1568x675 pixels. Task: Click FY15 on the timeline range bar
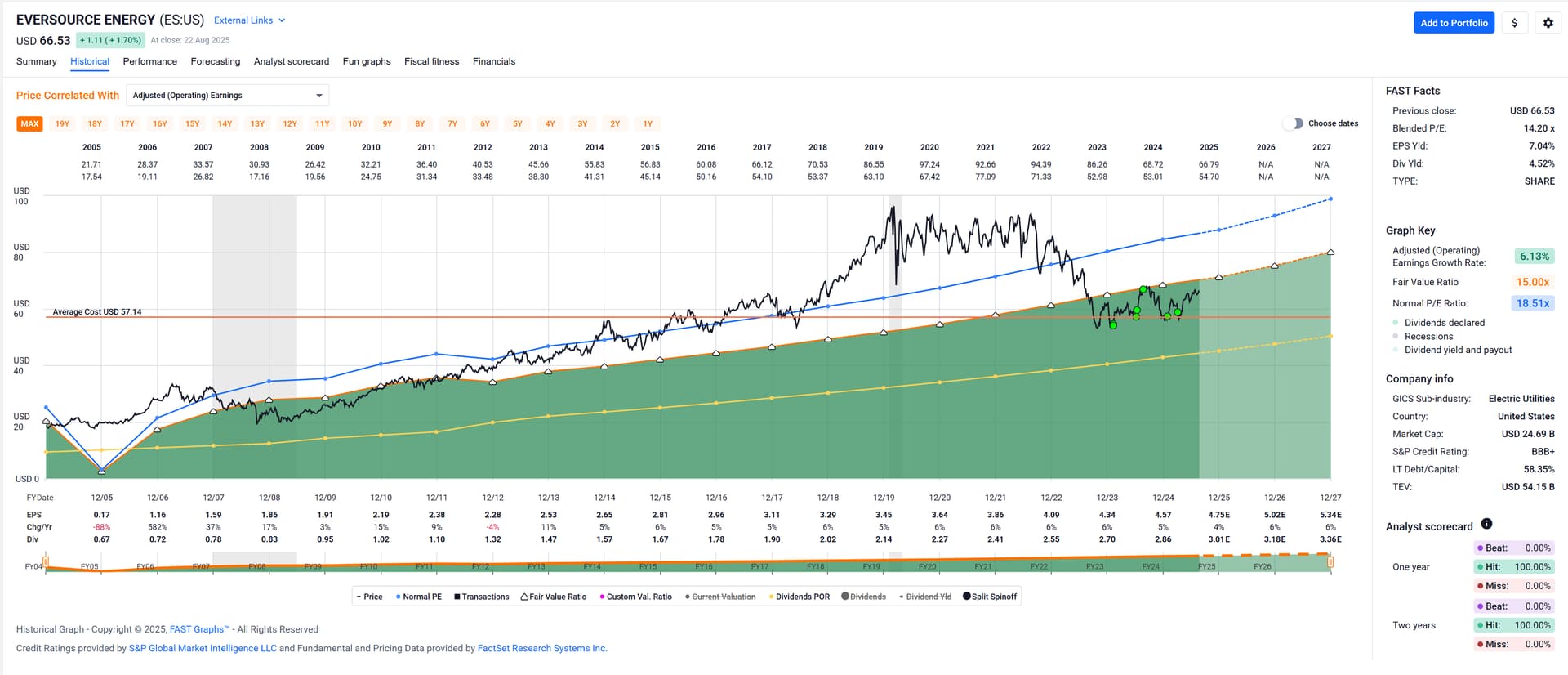click(648, 566)
